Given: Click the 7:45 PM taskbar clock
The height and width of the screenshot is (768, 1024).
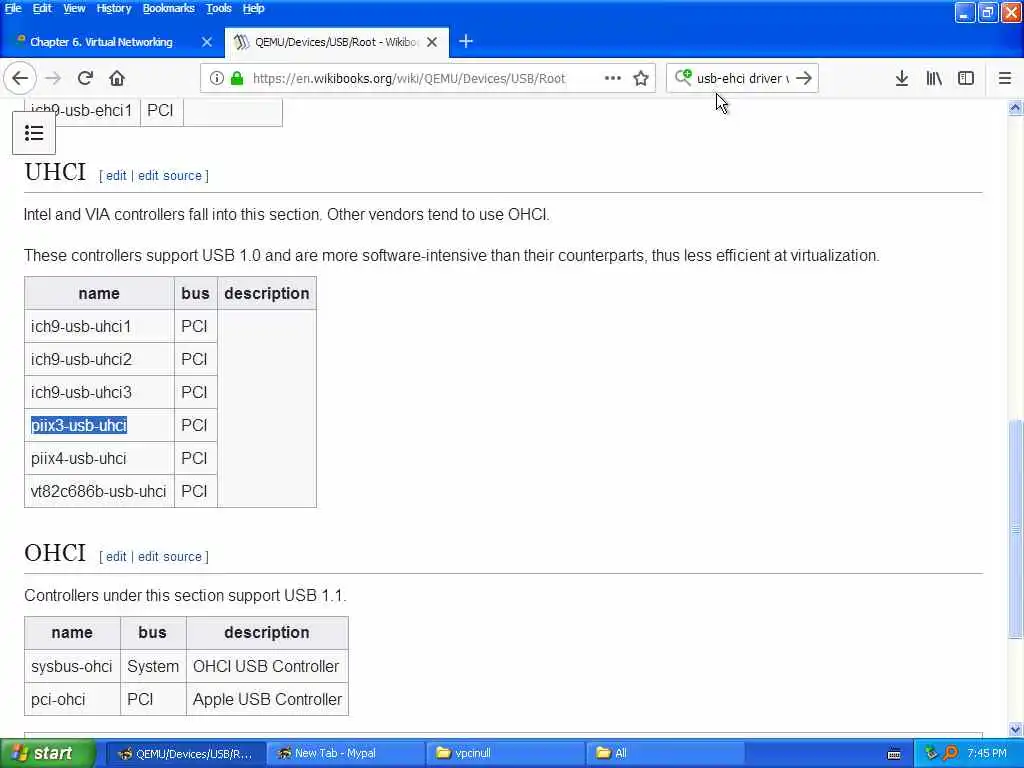Looking at the screenshot, I should pyautogui.click(x=987, y=753).
